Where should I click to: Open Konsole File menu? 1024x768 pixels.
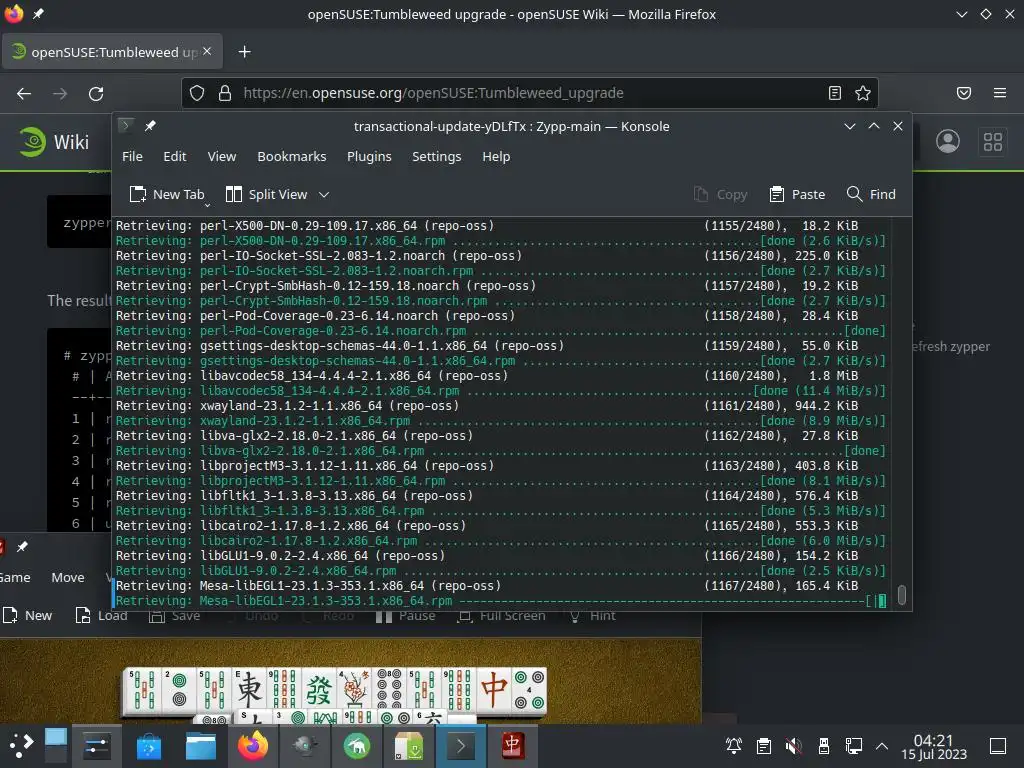[x=132, y=157]
